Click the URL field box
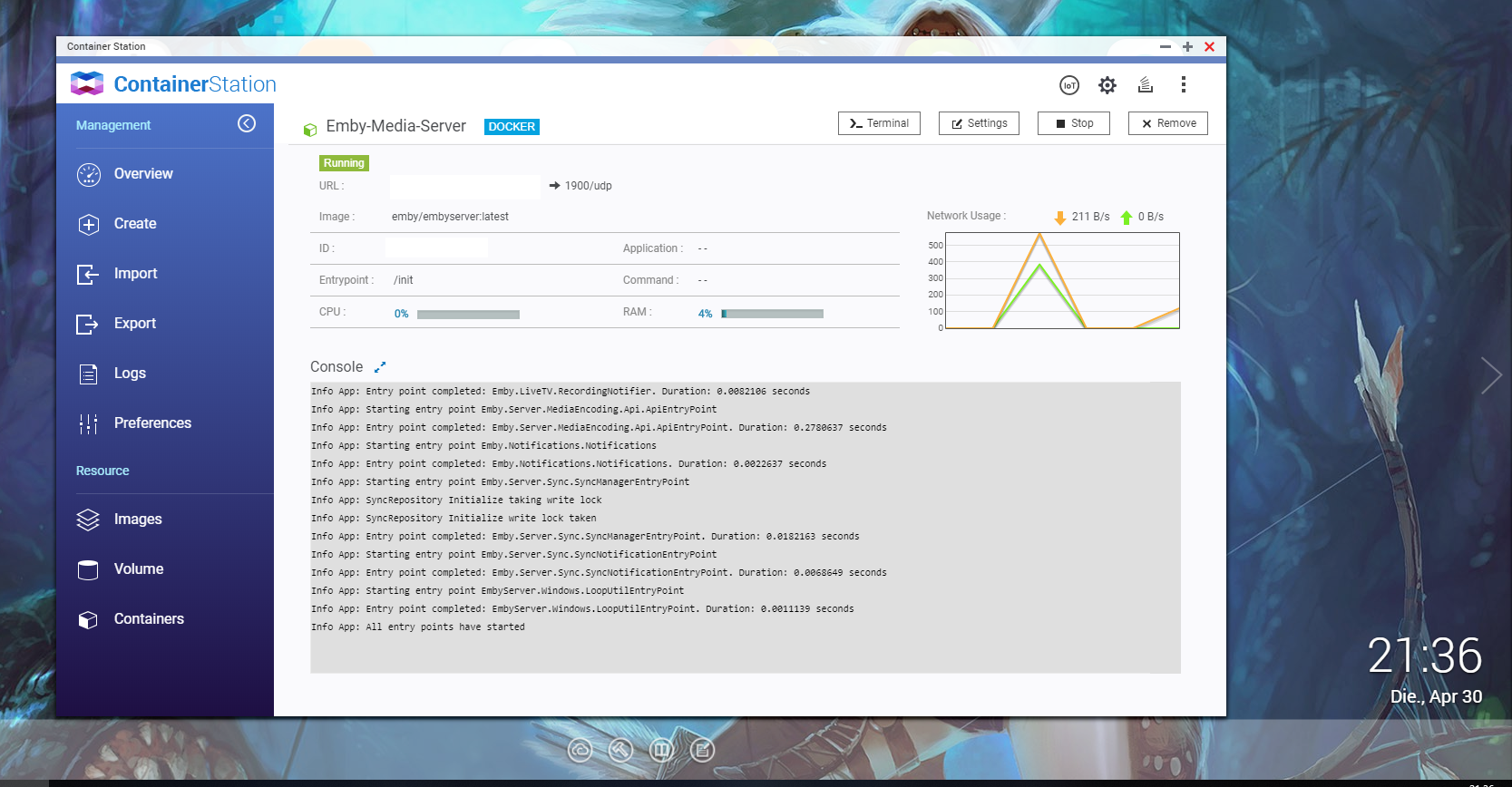Screen dimensions: 1512x787 465,186
